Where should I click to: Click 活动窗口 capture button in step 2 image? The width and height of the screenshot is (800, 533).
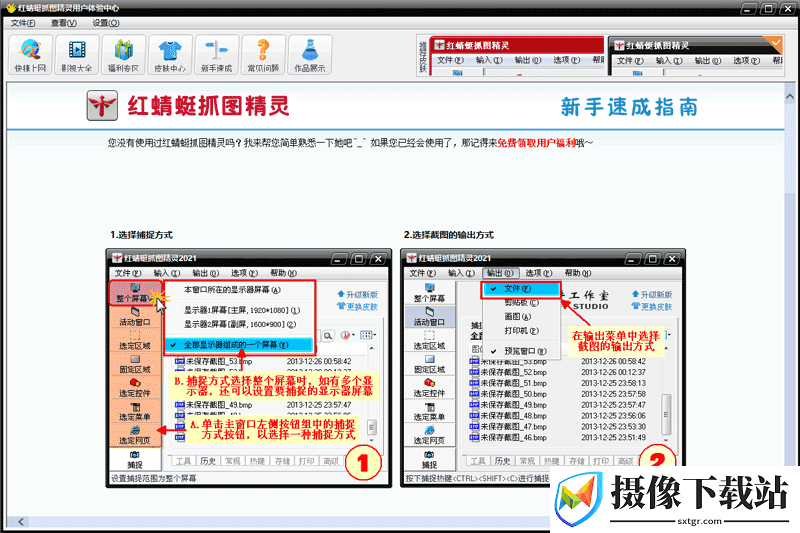tap(429, 316)
